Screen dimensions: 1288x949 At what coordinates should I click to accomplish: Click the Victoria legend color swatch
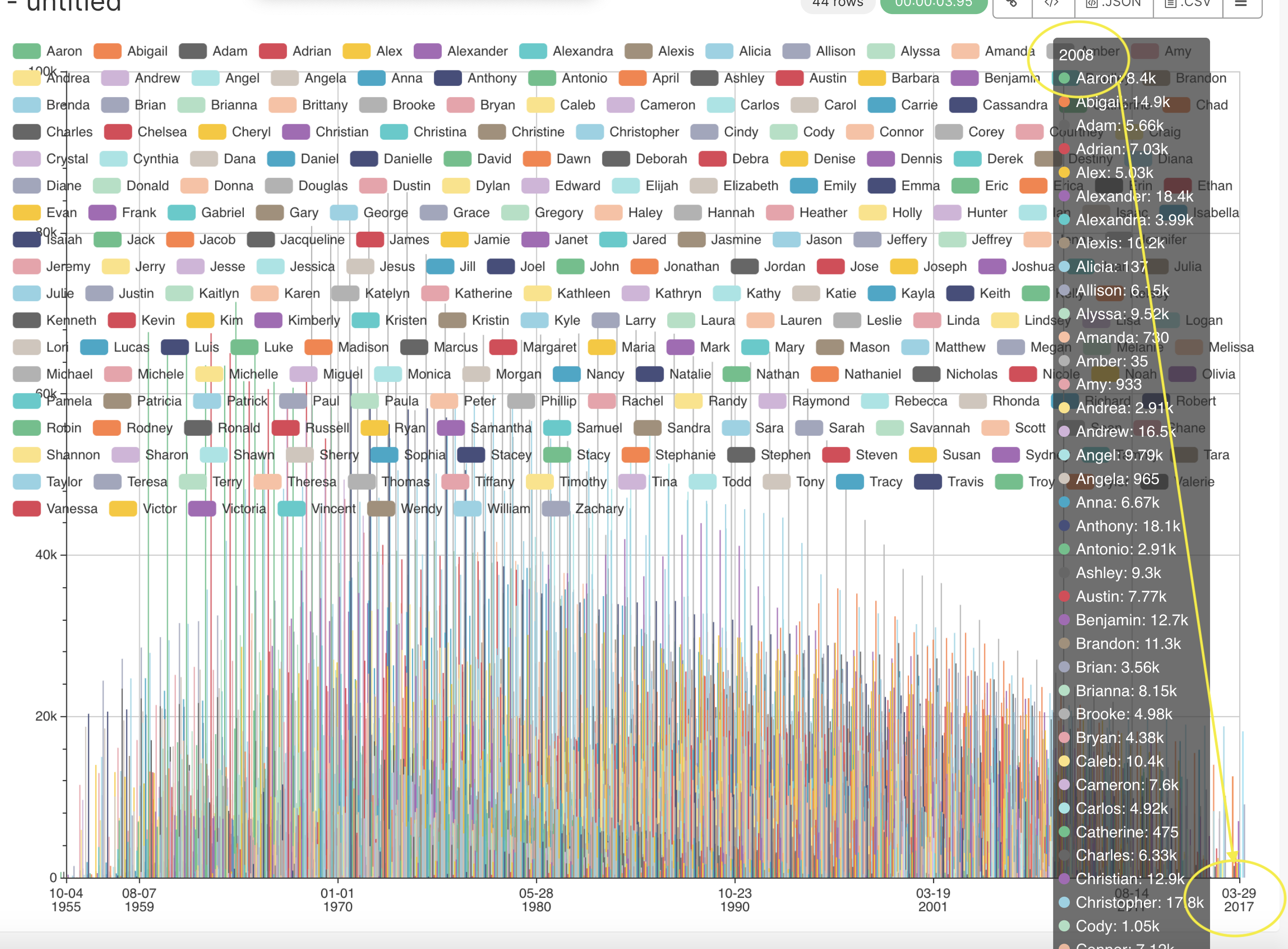point(202,508)
